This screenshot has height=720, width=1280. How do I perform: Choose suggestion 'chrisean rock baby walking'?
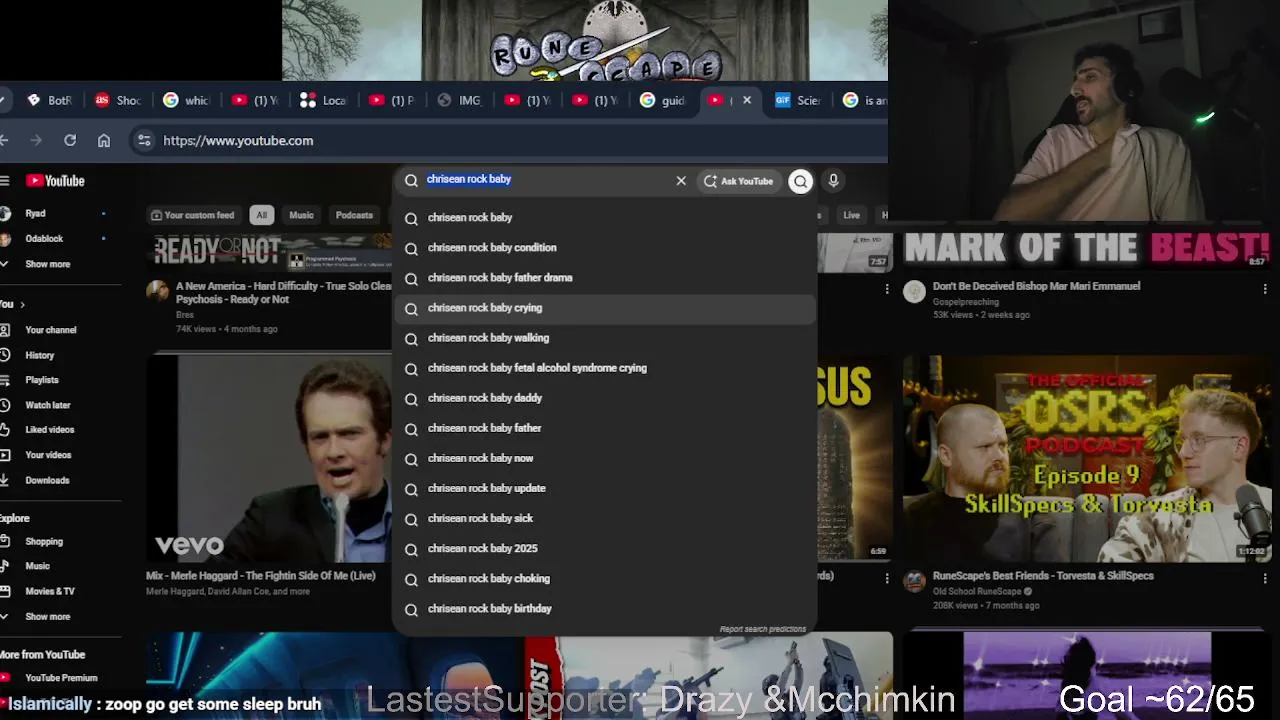606,338
